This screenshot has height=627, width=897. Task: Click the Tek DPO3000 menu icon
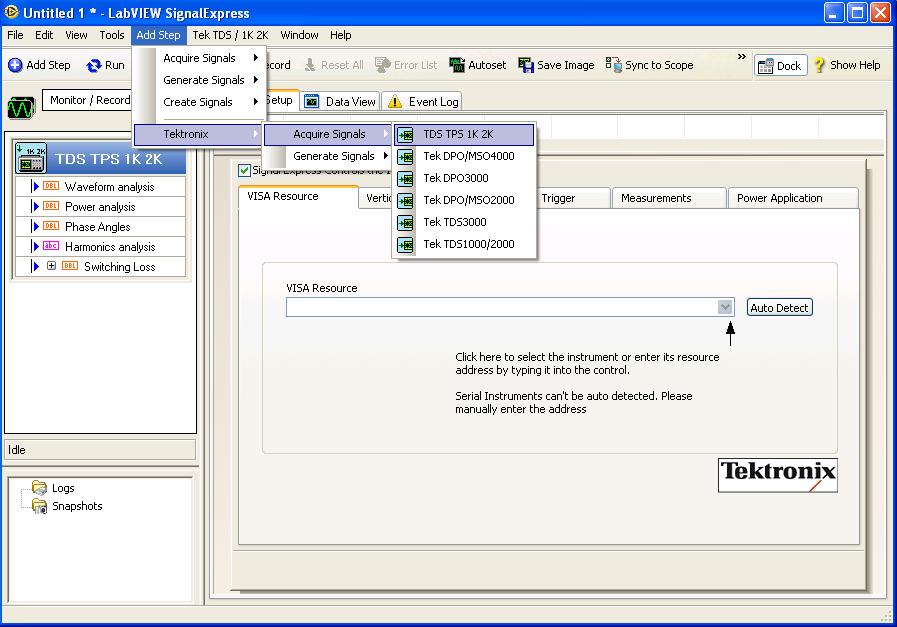point(405,179)
